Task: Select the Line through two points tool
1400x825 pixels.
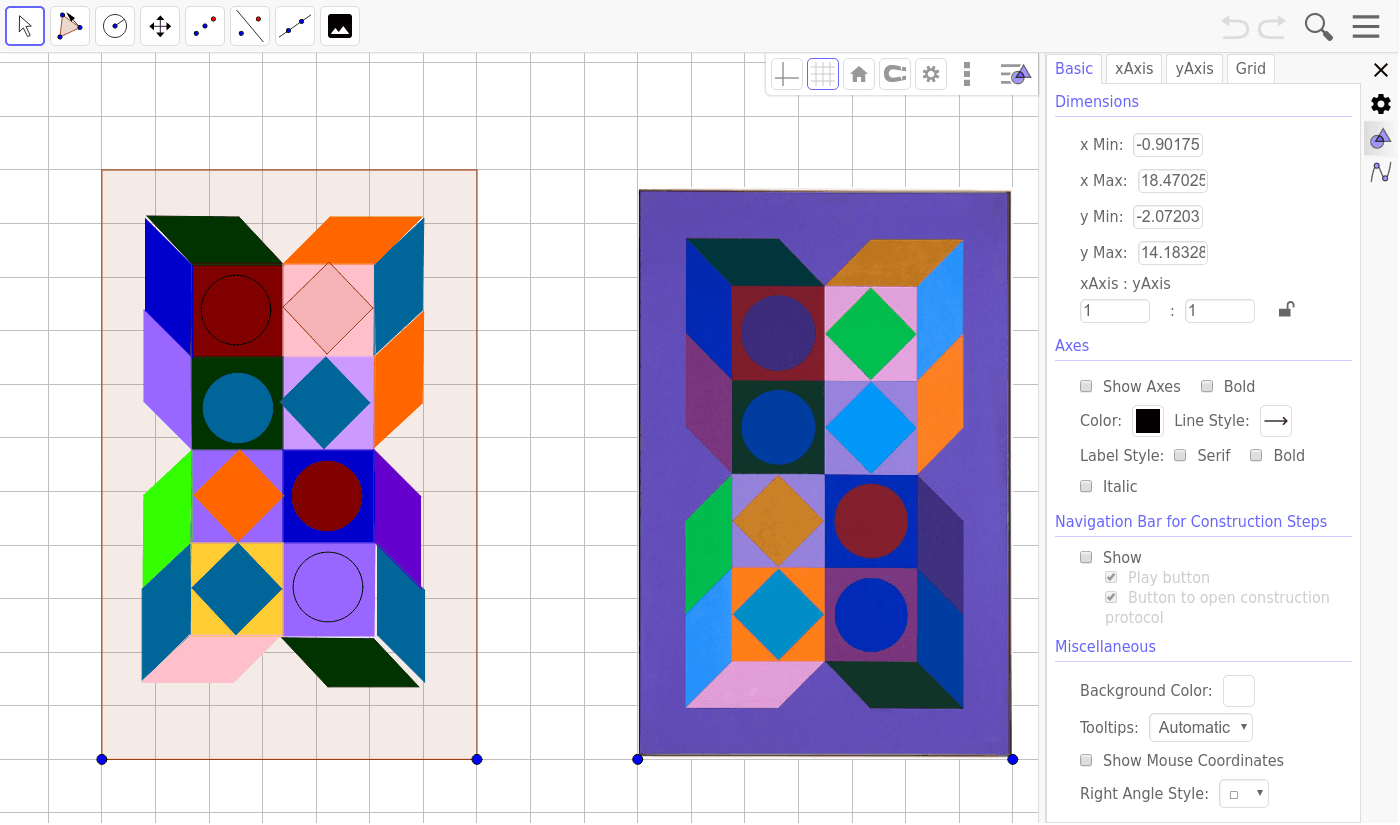Action: pos(295,26)
